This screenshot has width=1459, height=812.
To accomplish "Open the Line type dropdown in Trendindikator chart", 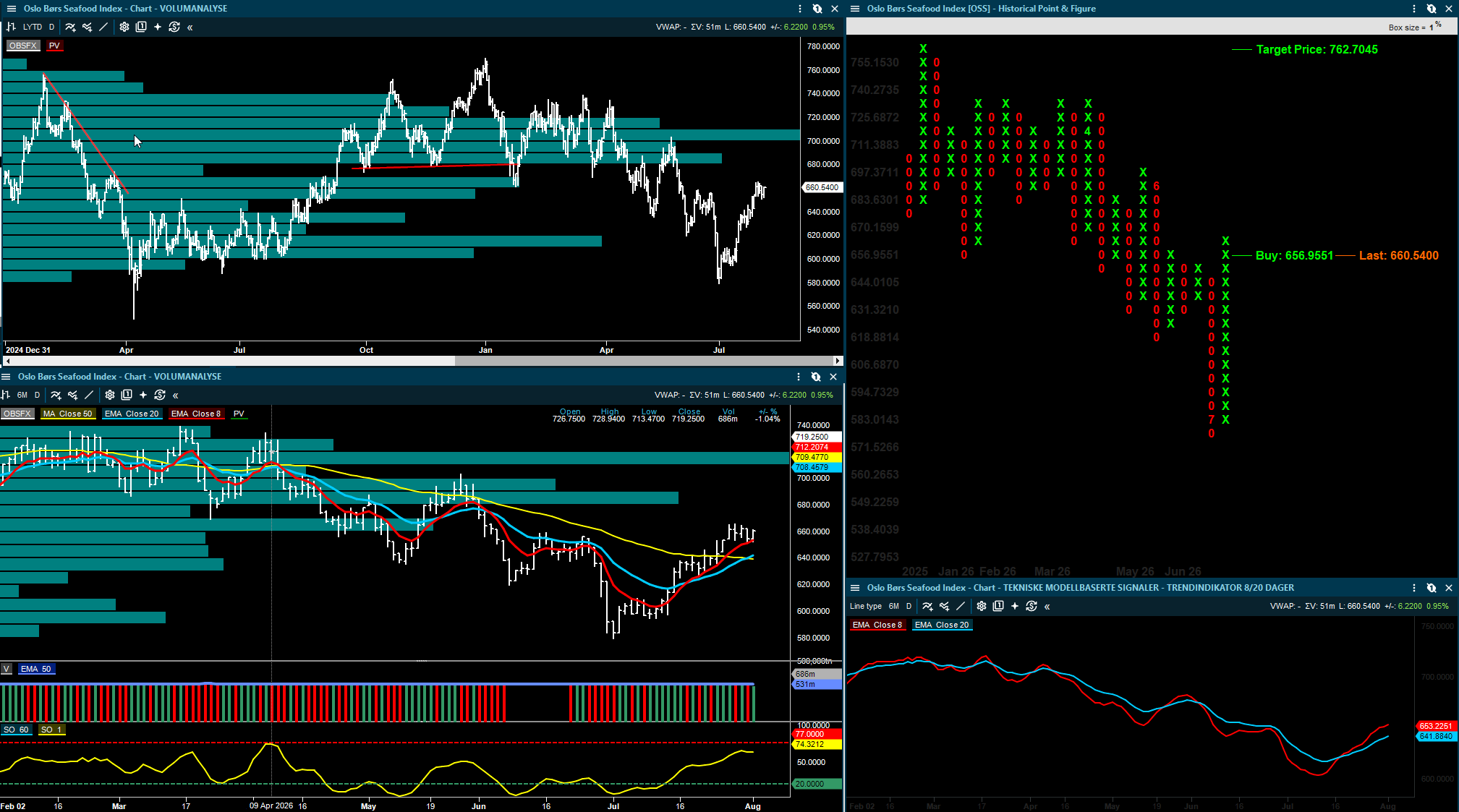I will pyautogui.click(x=866, y=606).
